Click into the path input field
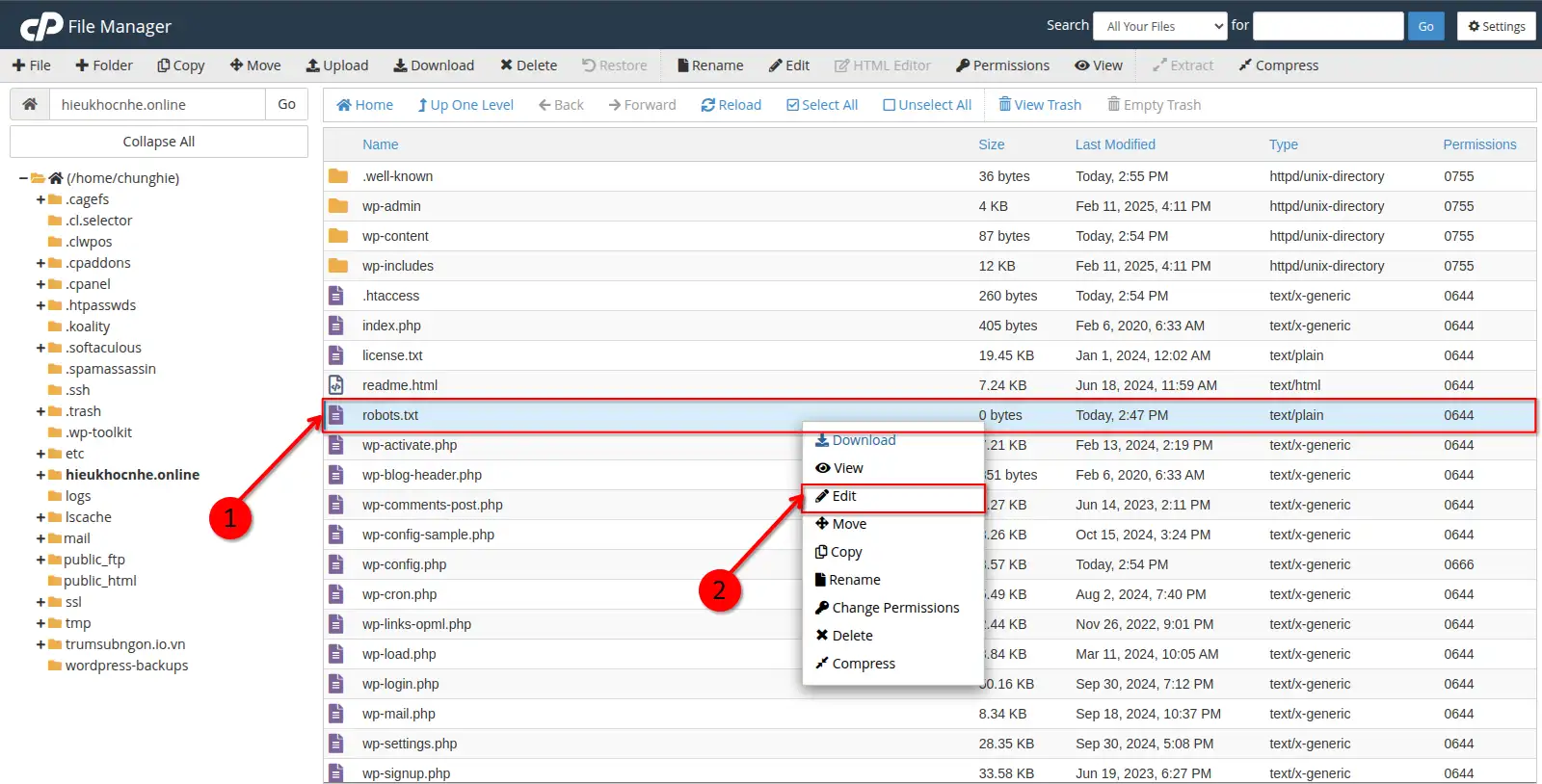The image size is (1542, 784). click(x=157, y=104)
